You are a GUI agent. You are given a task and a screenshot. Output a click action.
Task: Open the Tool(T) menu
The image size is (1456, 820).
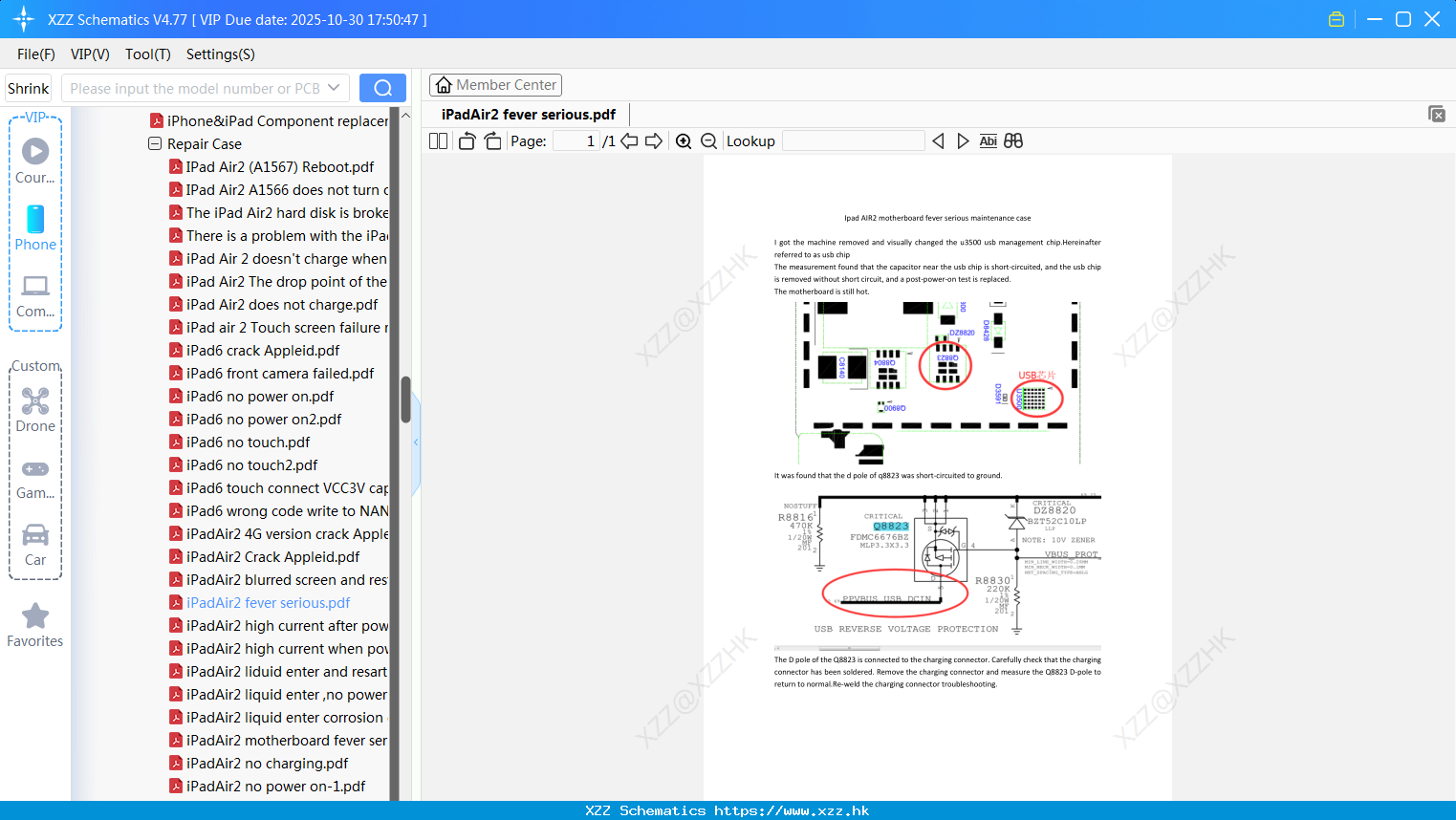[x=148, y=54]
